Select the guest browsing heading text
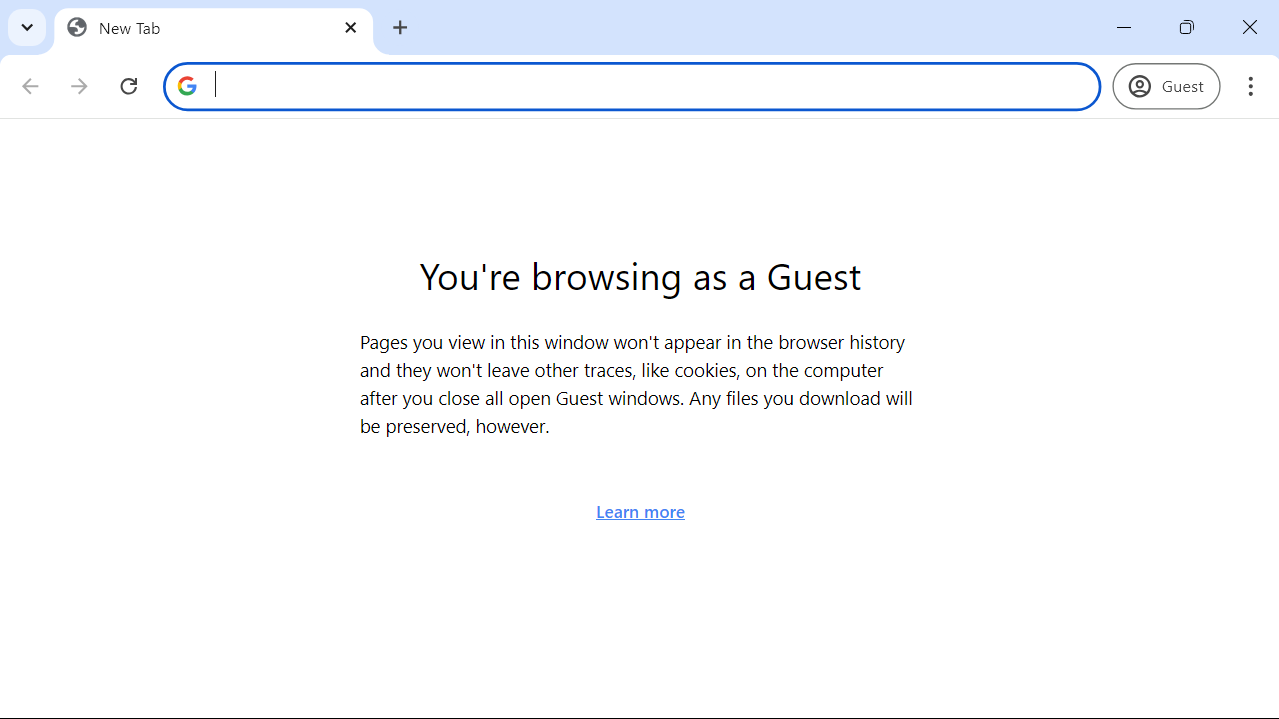 click(x=640, y=277)
